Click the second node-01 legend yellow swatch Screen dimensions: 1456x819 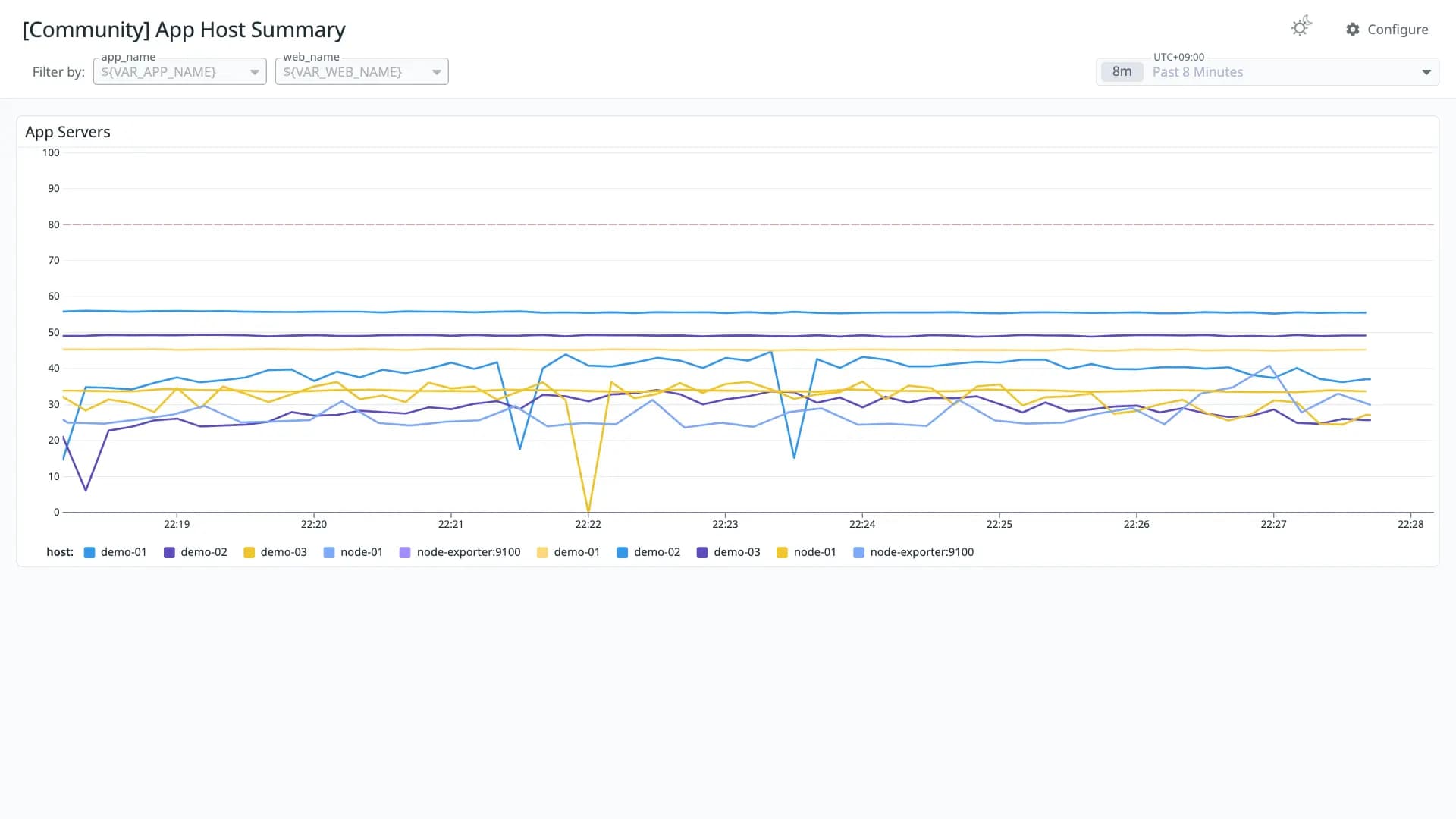(783, 553)
